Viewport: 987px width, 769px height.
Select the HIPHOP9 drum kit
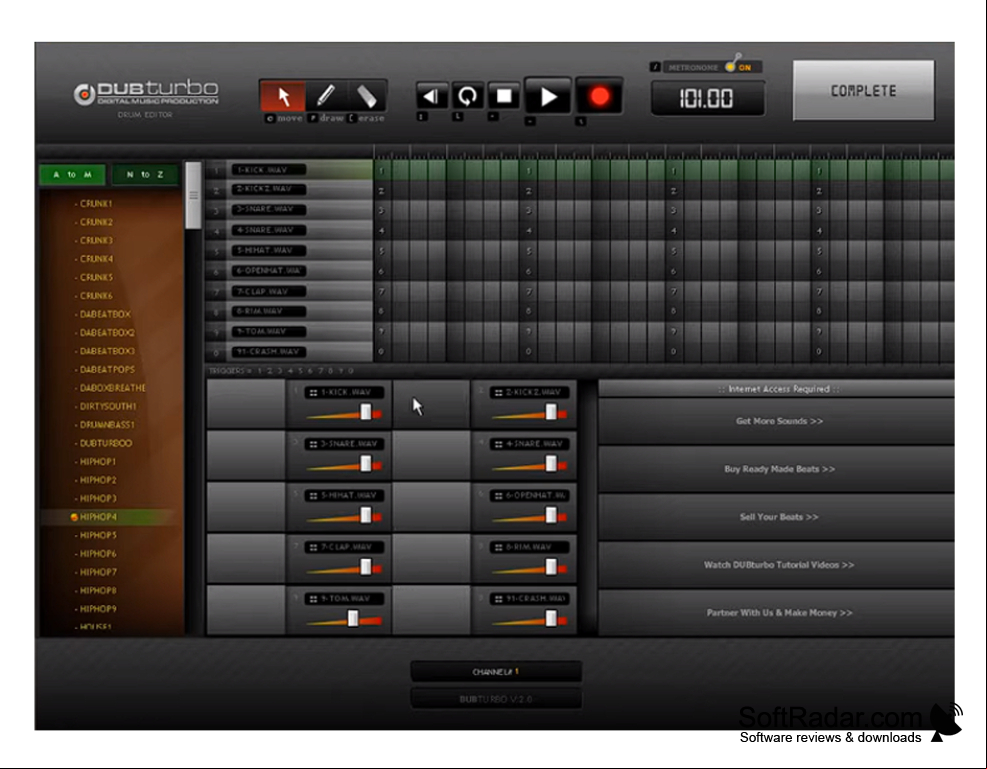(x=98, y=609)
